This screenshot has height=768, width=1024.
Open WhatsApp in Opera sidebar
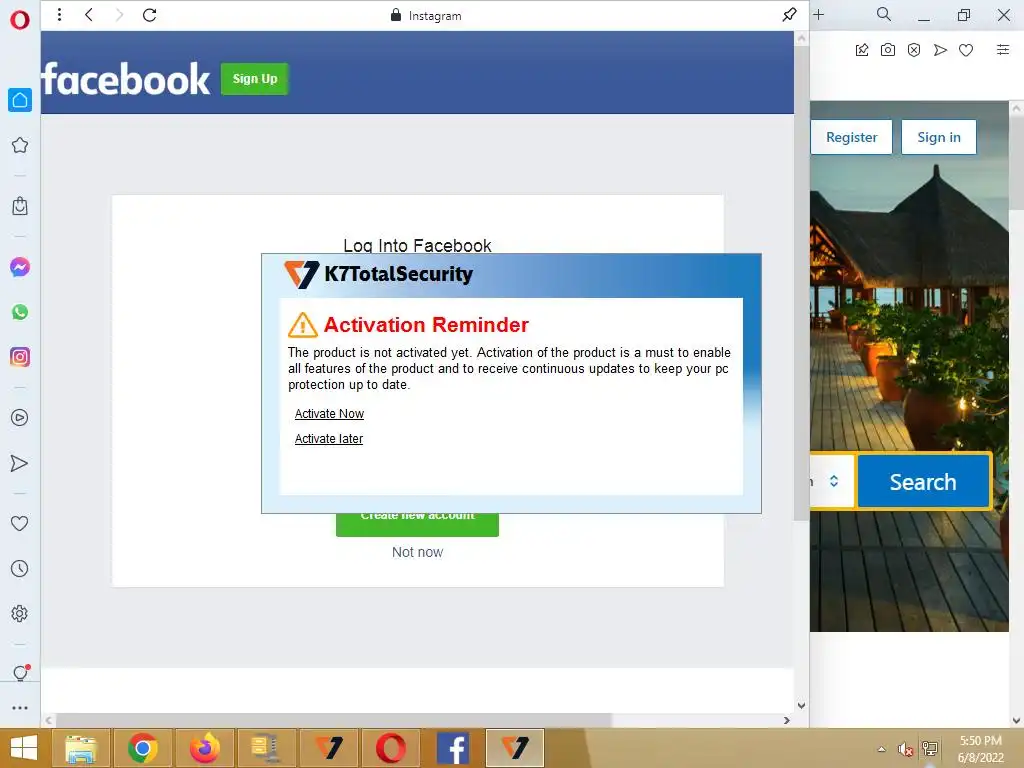(x=20, y=312)
